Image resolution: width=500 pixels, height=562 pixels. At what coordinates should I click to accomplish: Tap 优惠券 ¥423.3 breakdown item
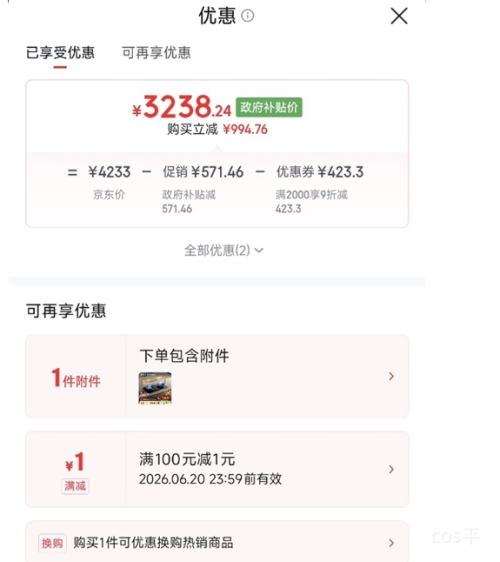tap(320, 172)
